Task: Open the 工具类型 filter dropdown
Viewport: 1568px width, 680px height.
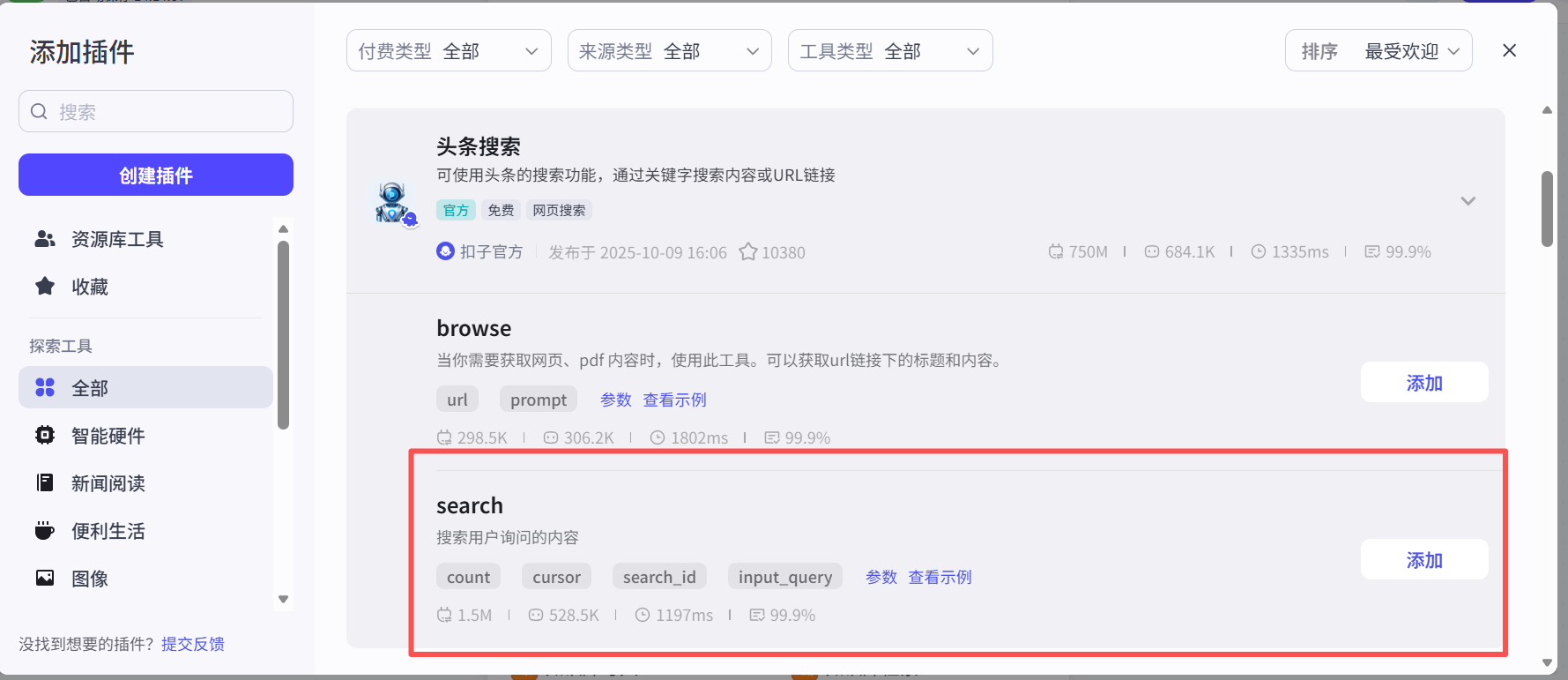Action: pyautogui.click(x=890, y=50)
